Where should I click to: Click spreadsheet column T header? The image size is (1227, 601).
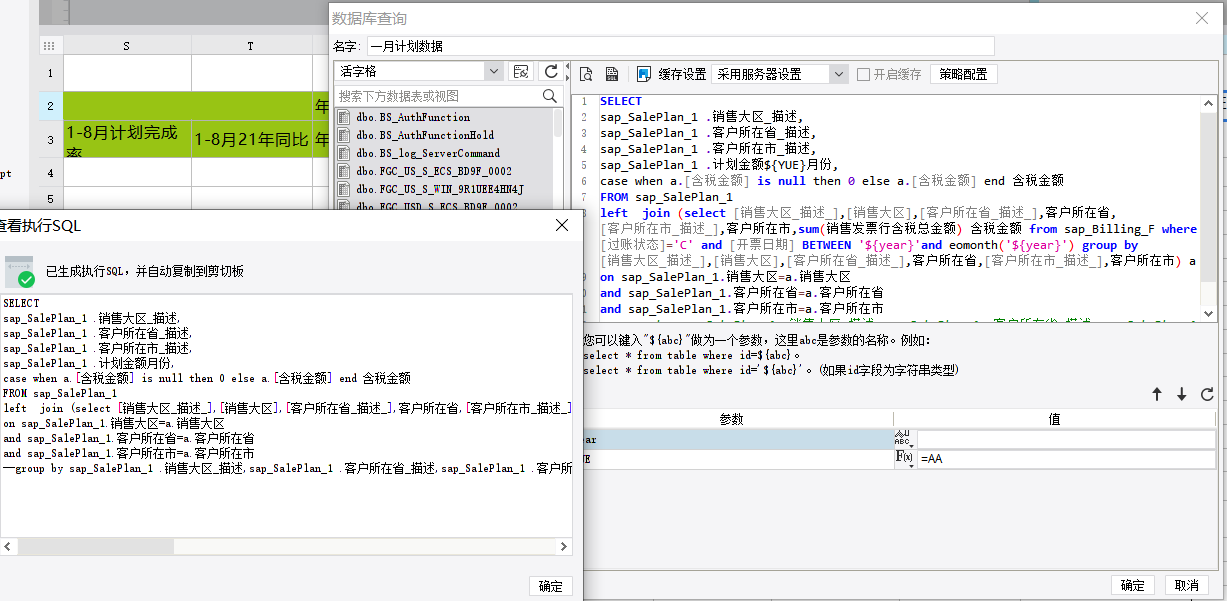251,45
